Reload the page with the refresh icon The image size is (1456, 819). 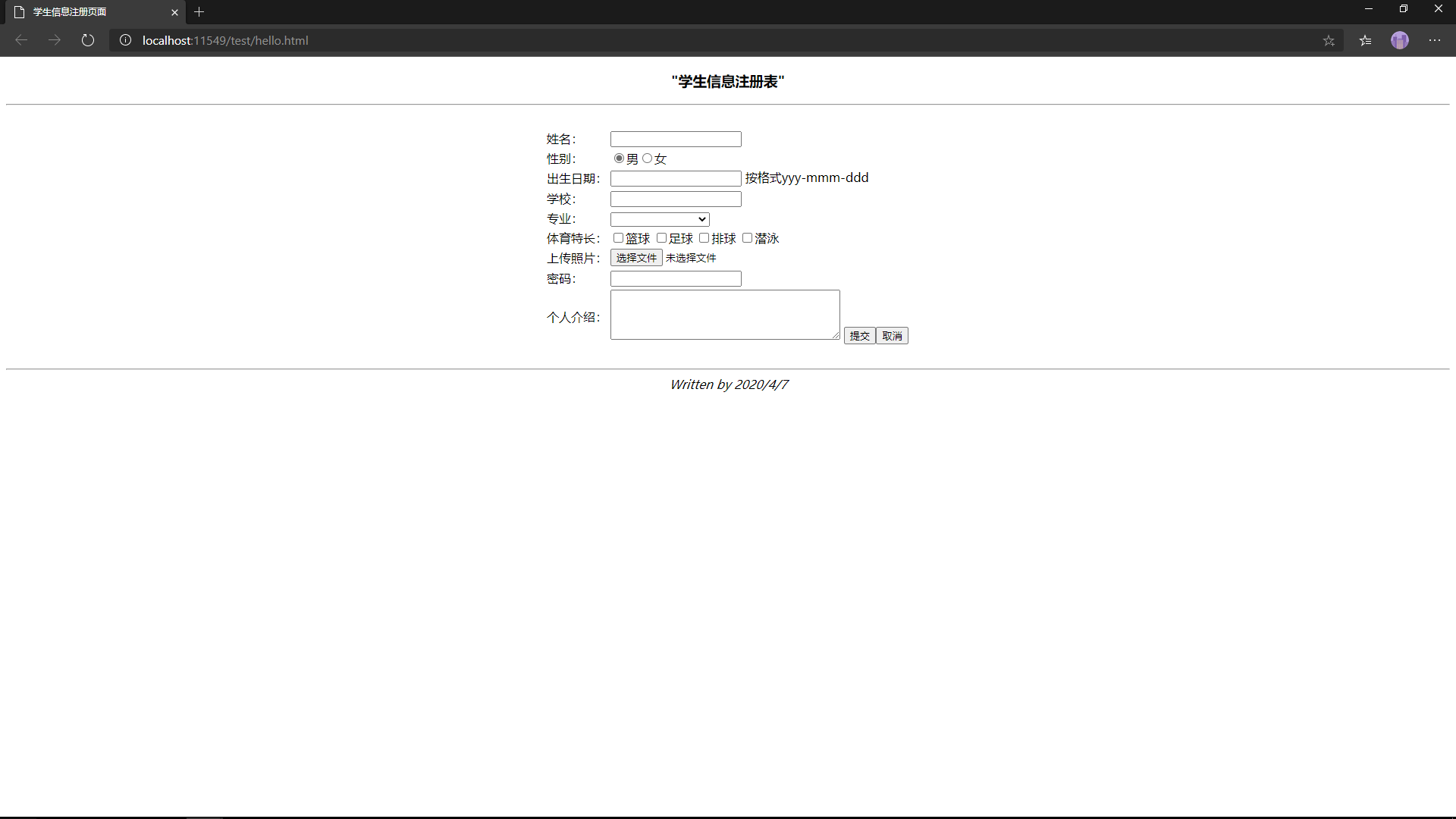88,40
